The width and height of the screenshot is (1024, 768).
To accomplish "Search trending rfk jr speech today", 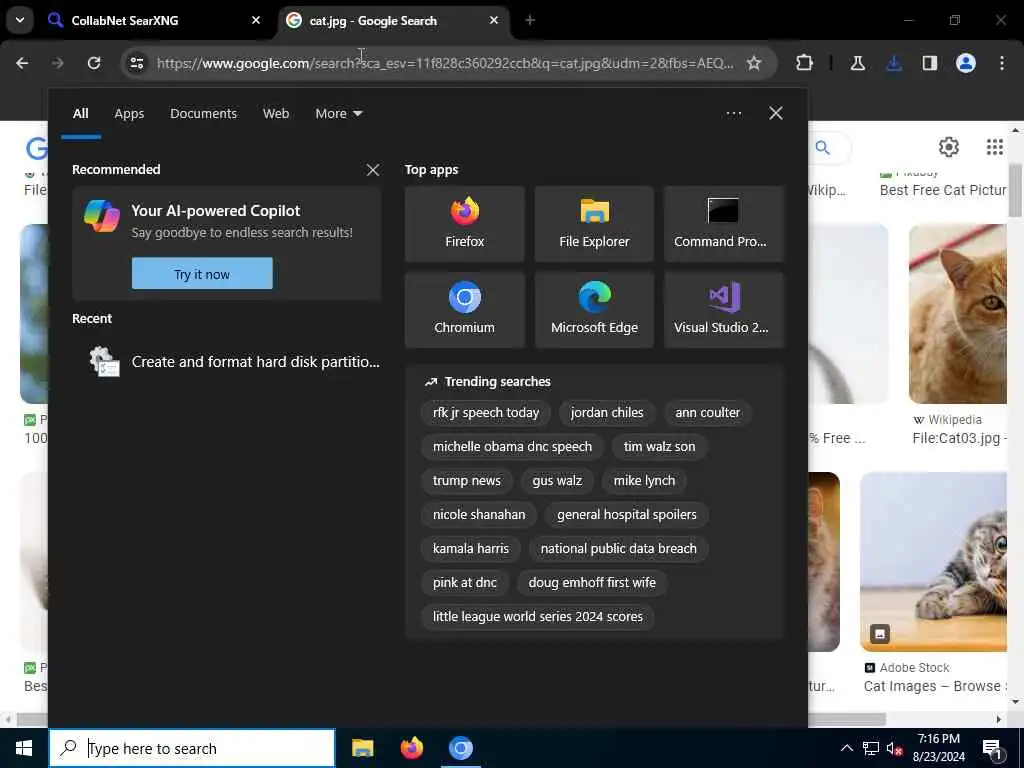I will pyautogui.click(x=486, y=413).
